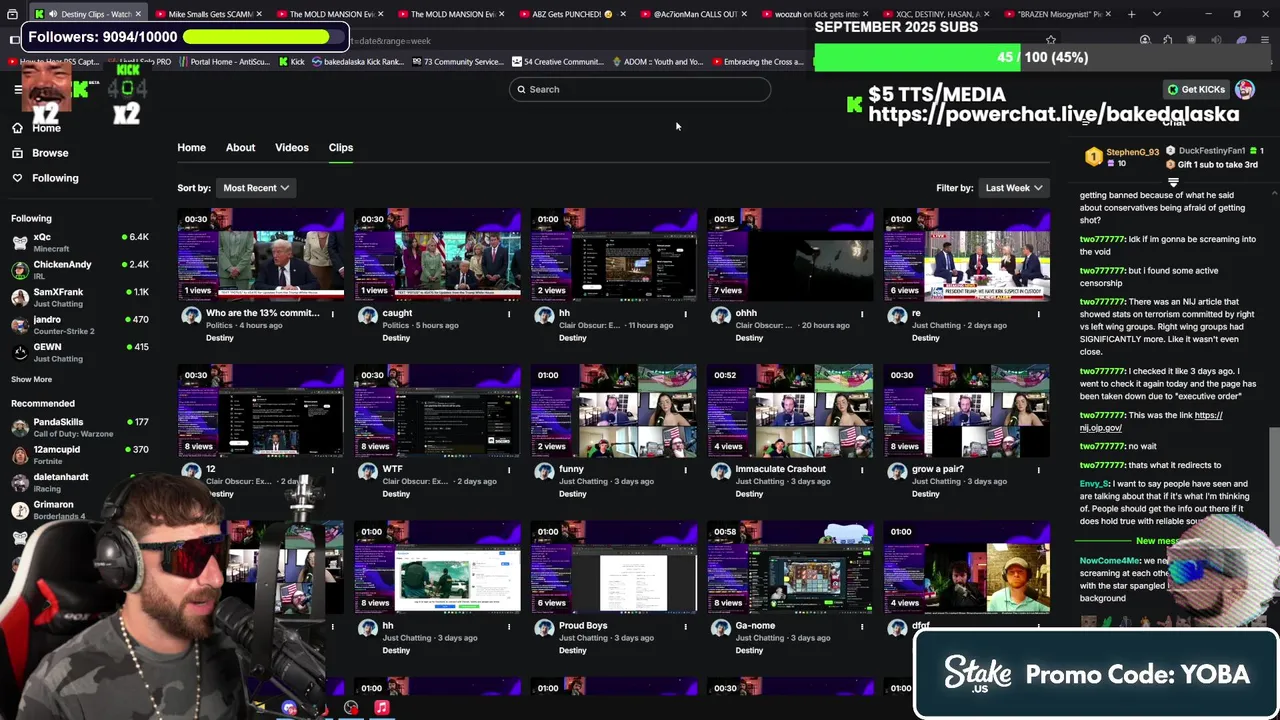Open options menu for 'caught' clip
Image resolution: width=1280 pixels, height=720 pixels.
tap(509, 314)
